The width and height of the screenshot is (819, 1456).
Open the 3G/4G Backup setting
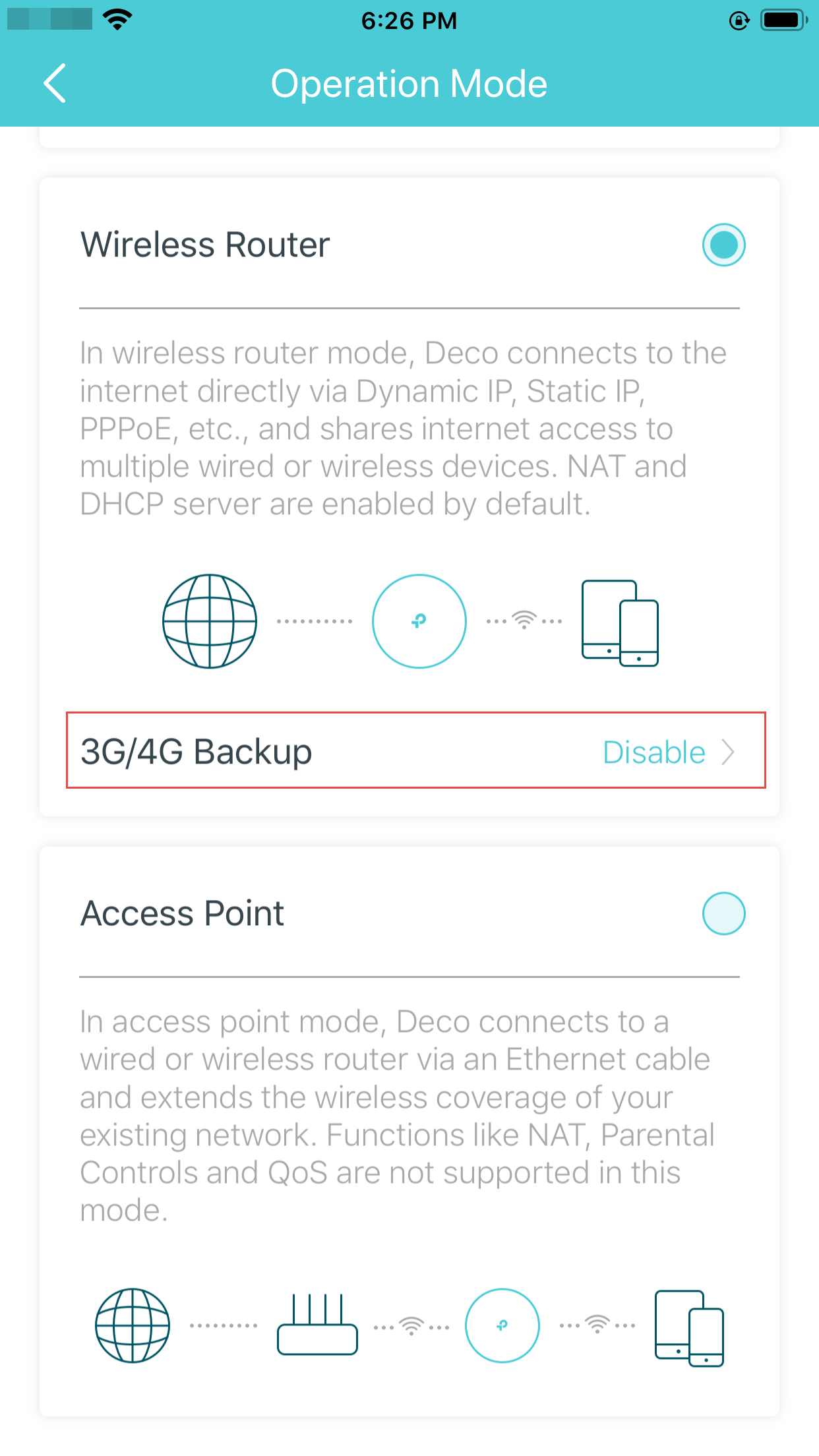tap(416, 750)
